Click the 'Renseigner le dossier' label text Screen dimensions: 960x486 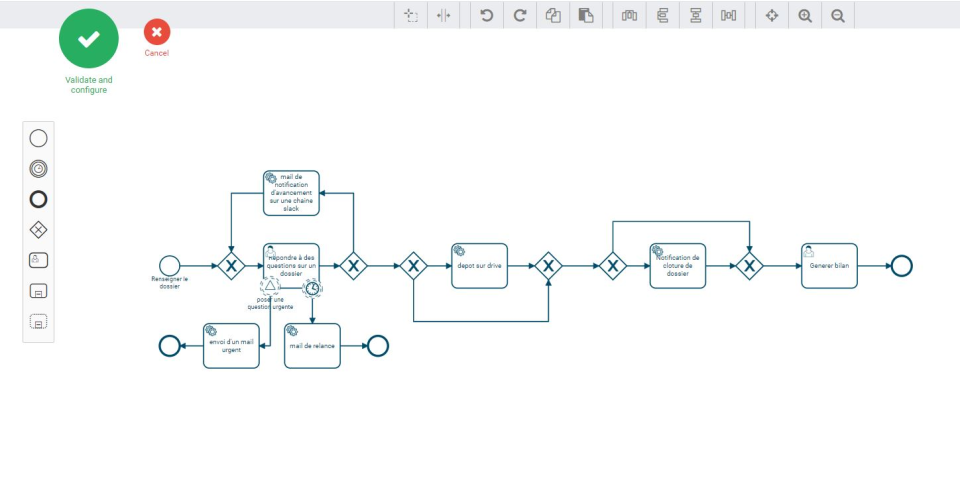(170, 282)
